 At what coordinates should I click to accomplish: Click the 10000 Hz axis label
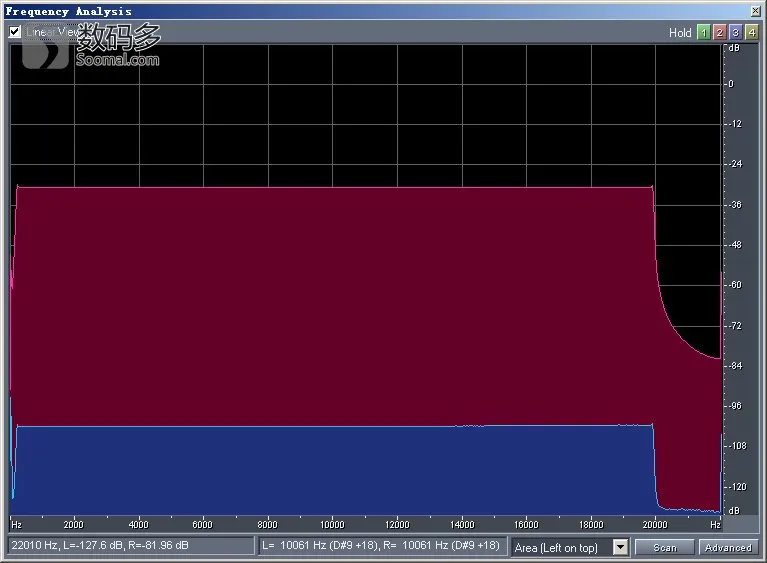(x=332, y=525)
